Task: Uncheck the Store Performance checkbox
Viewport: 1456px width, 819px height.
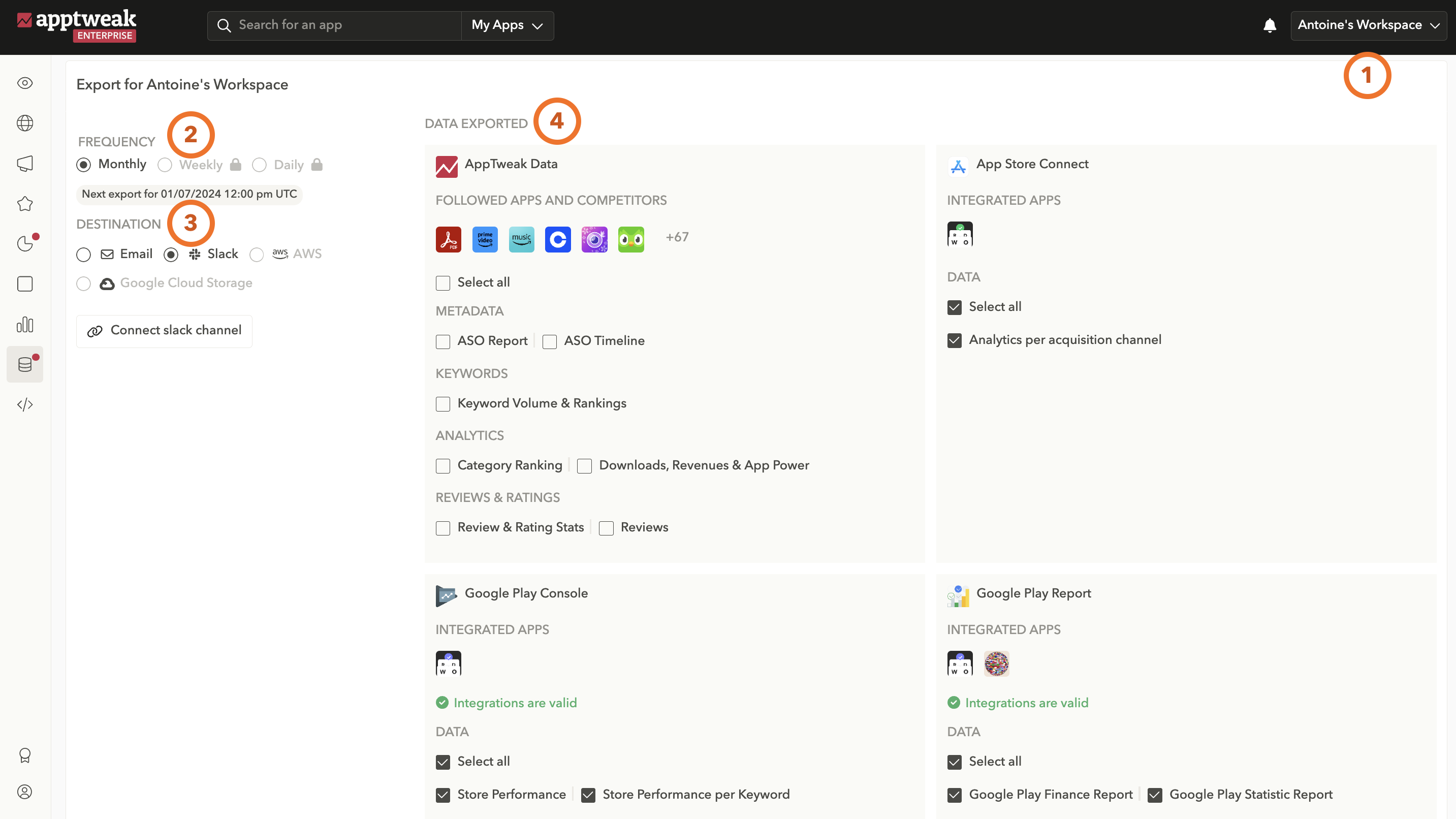Action: [x=443, y=795]
